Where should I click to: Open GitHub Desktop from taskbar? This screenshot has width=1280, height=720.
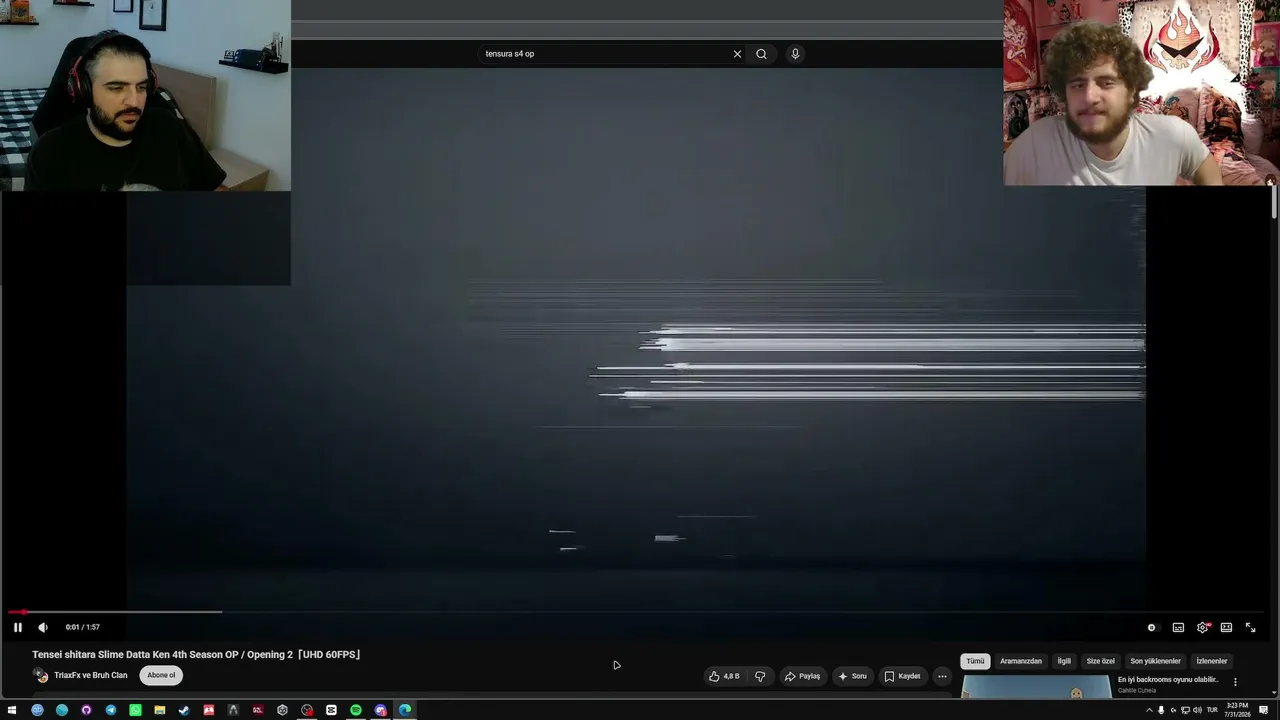86,710
